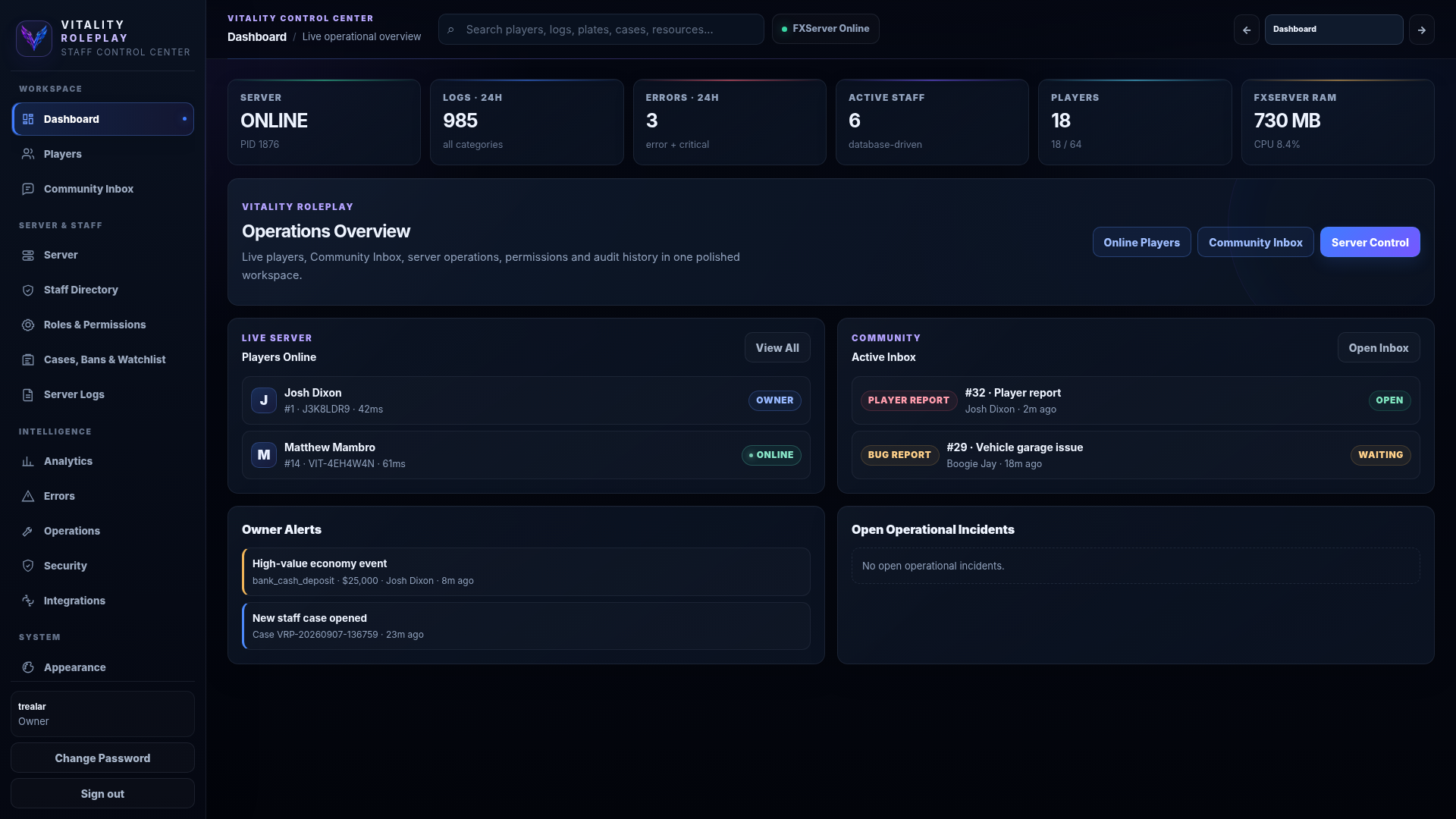Open the Errors warning triangle icon
Image resolution: width=1456 pixels, height=819 pixels.
pyautogui.click(x=28, y=496)
